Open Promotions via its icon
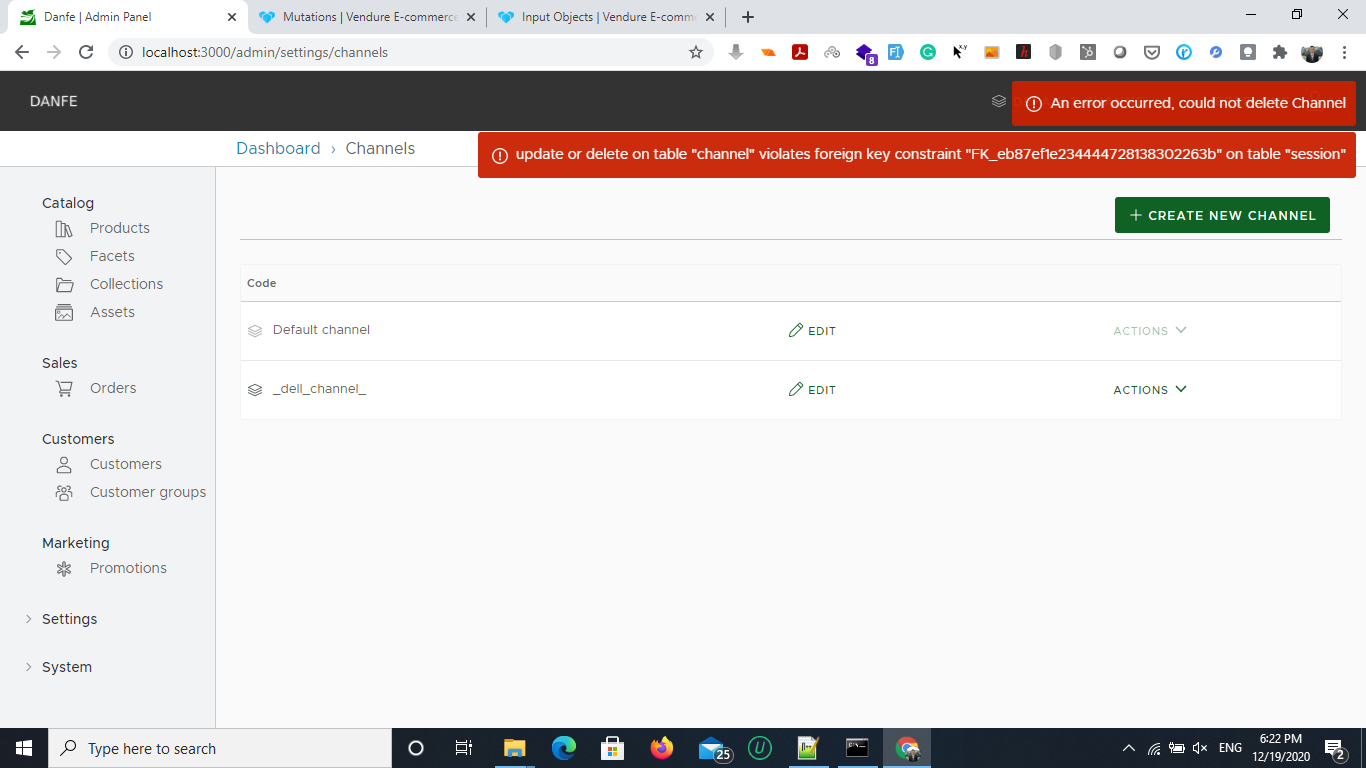This screenshot has width=1366, height=768. pos(63,568)
